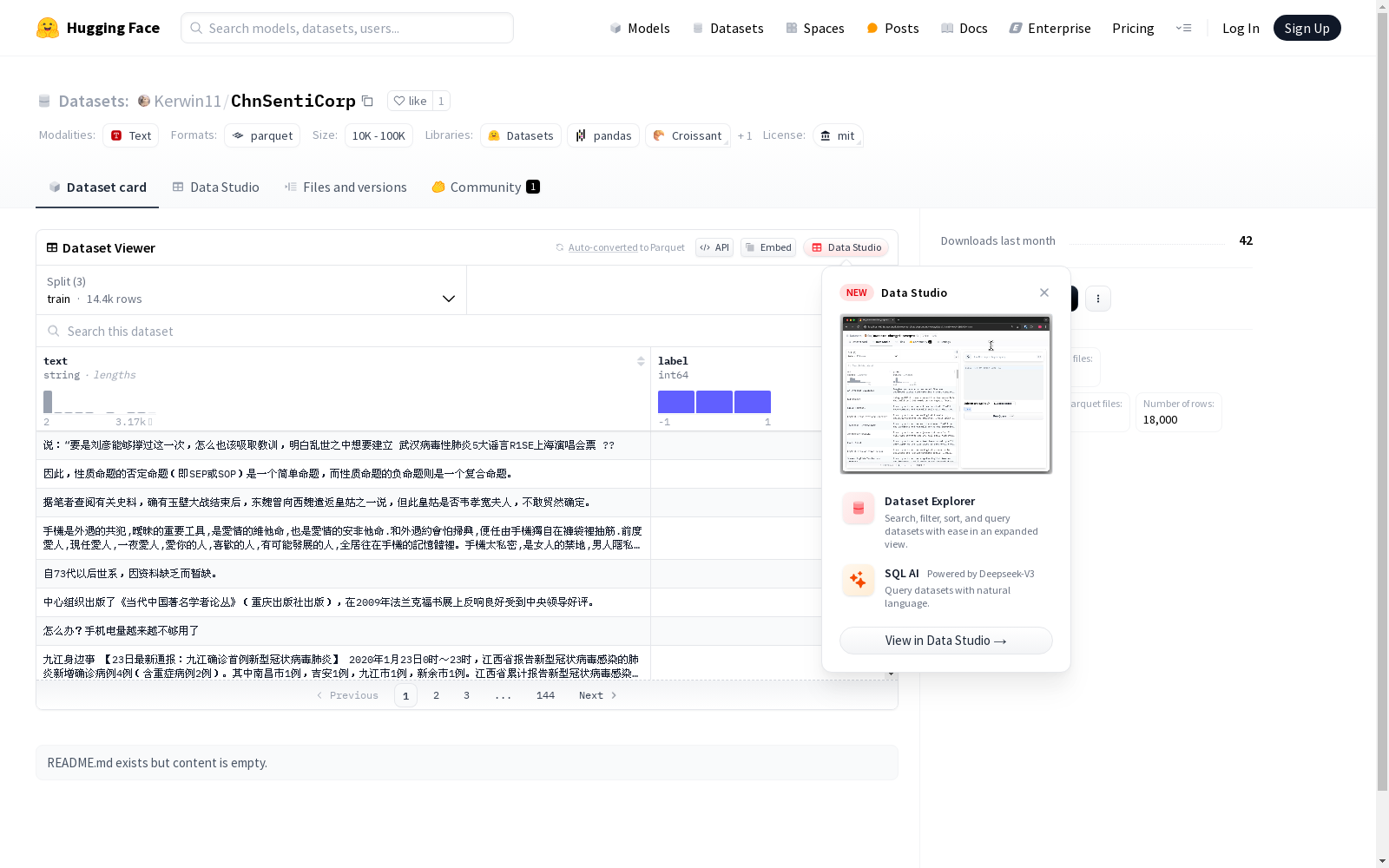Viewport: 1389px width, 868px height.
Task: Open Docs
Action: click(964, 28)
